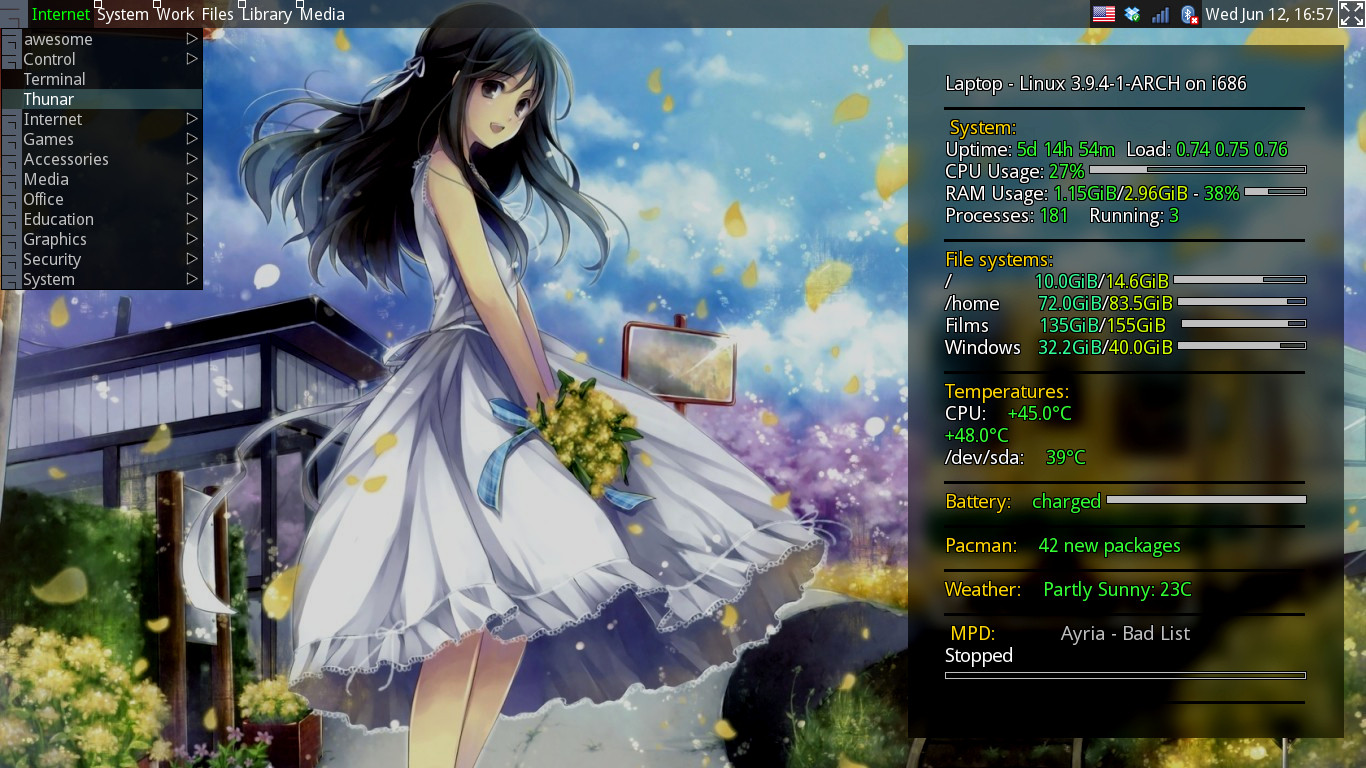Launch Thunar from the menu
This screenshot has height=768, width=1366.
coord(101,99)
